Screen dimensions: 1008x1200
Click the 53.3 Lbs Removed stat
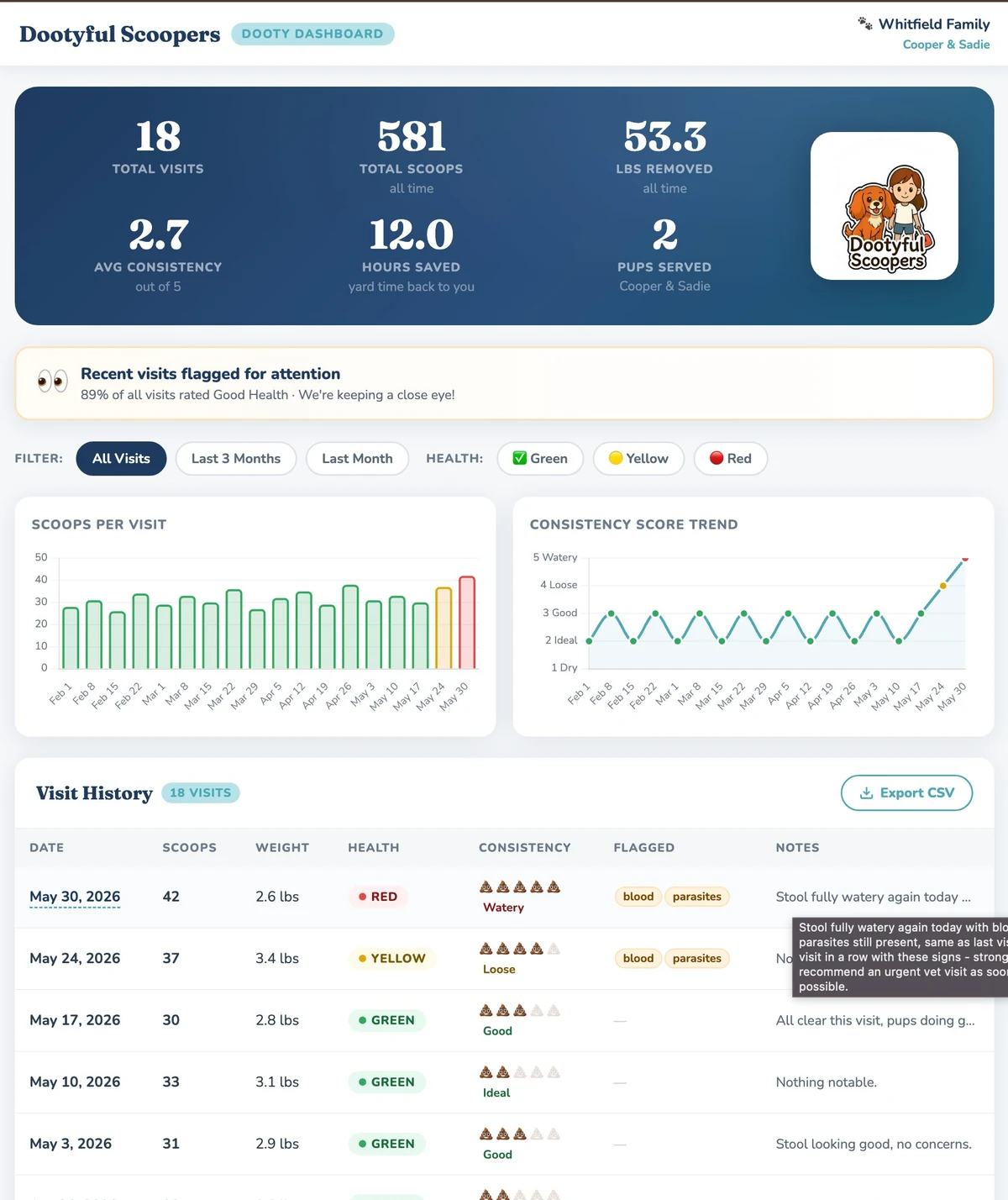(664, 156)
